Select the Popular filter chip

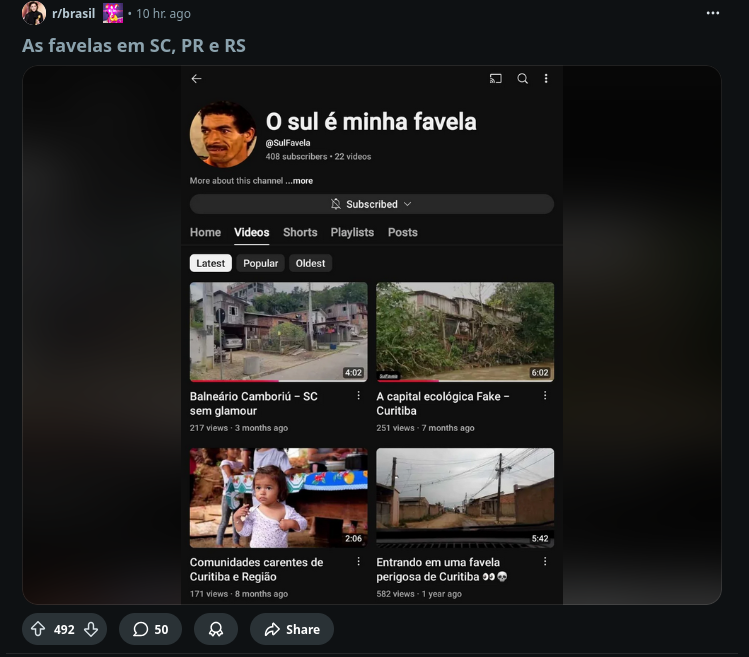tap(260, 263)
